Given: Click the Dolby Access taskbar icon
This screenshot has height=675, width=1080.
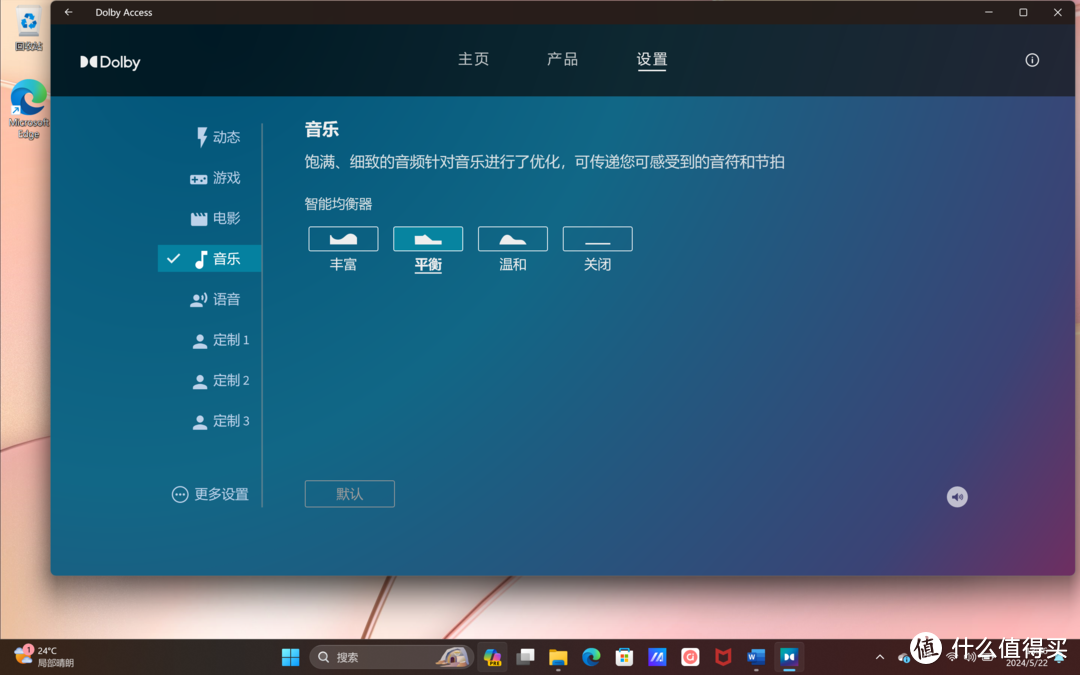Looking at the screenshot, I should (789, 657).
